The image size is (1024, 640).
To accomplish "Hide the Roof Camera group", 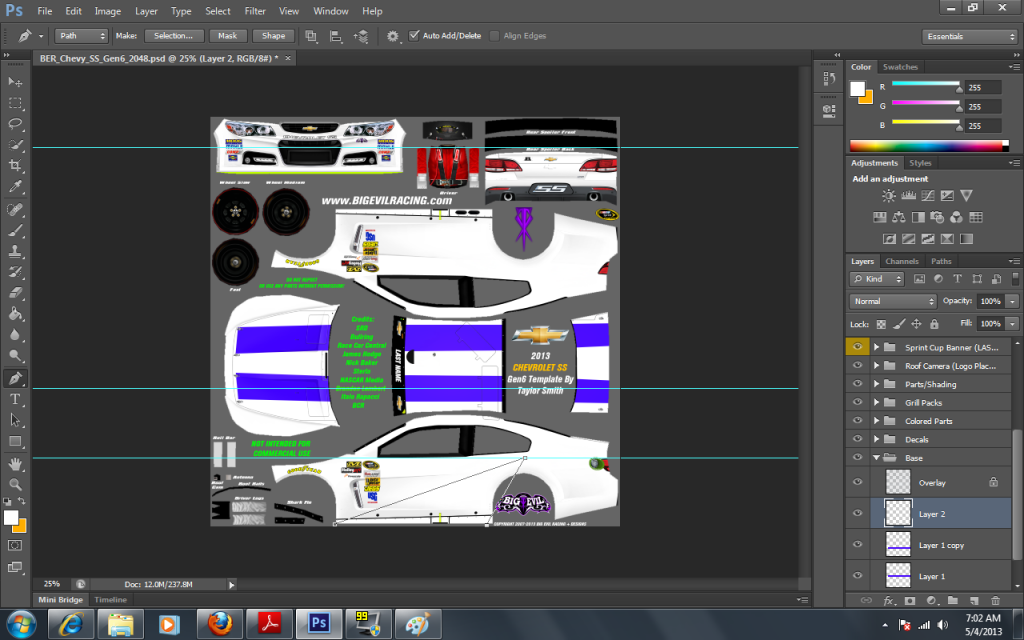I will coord(857,366).
